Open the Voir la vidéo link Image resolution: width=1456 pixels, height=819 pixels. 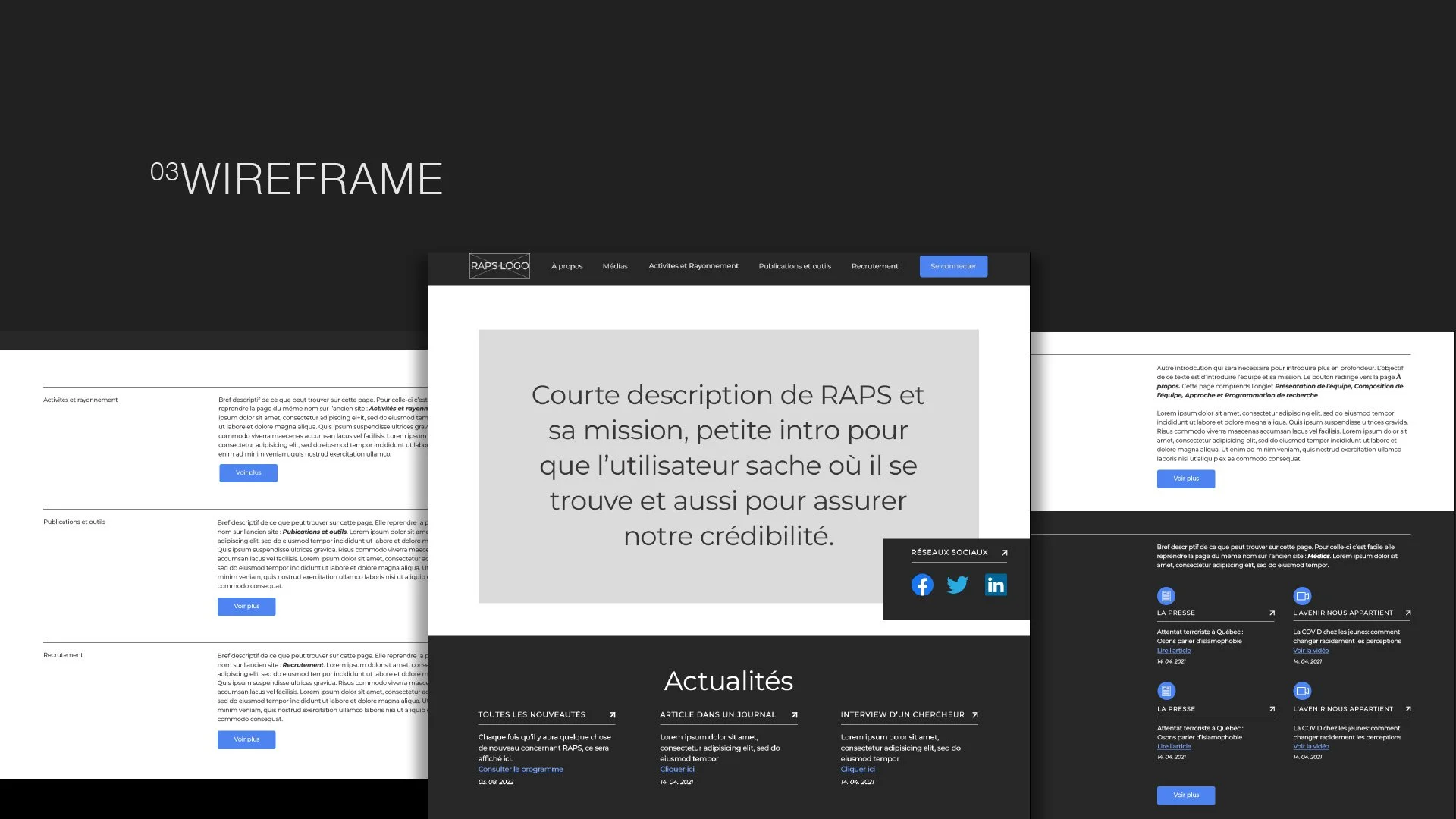pyautogui.click(x=1310, y=650)
